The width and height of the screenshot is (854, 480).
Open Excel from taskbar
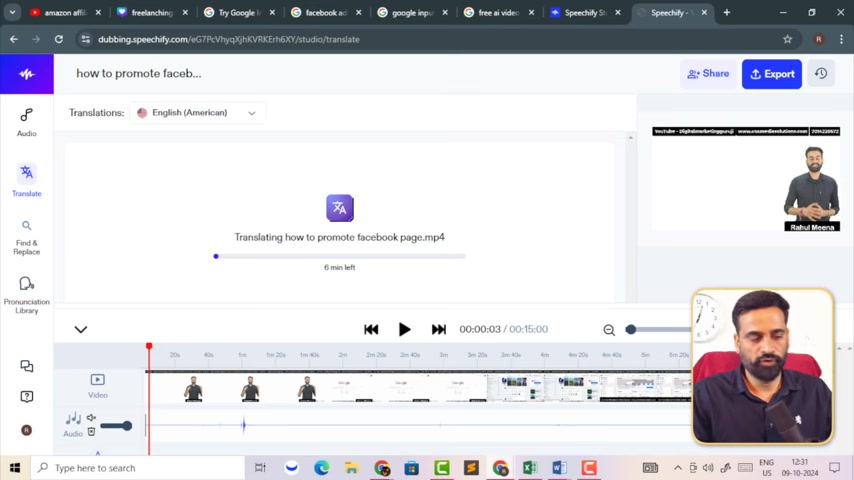click(529, 467)
